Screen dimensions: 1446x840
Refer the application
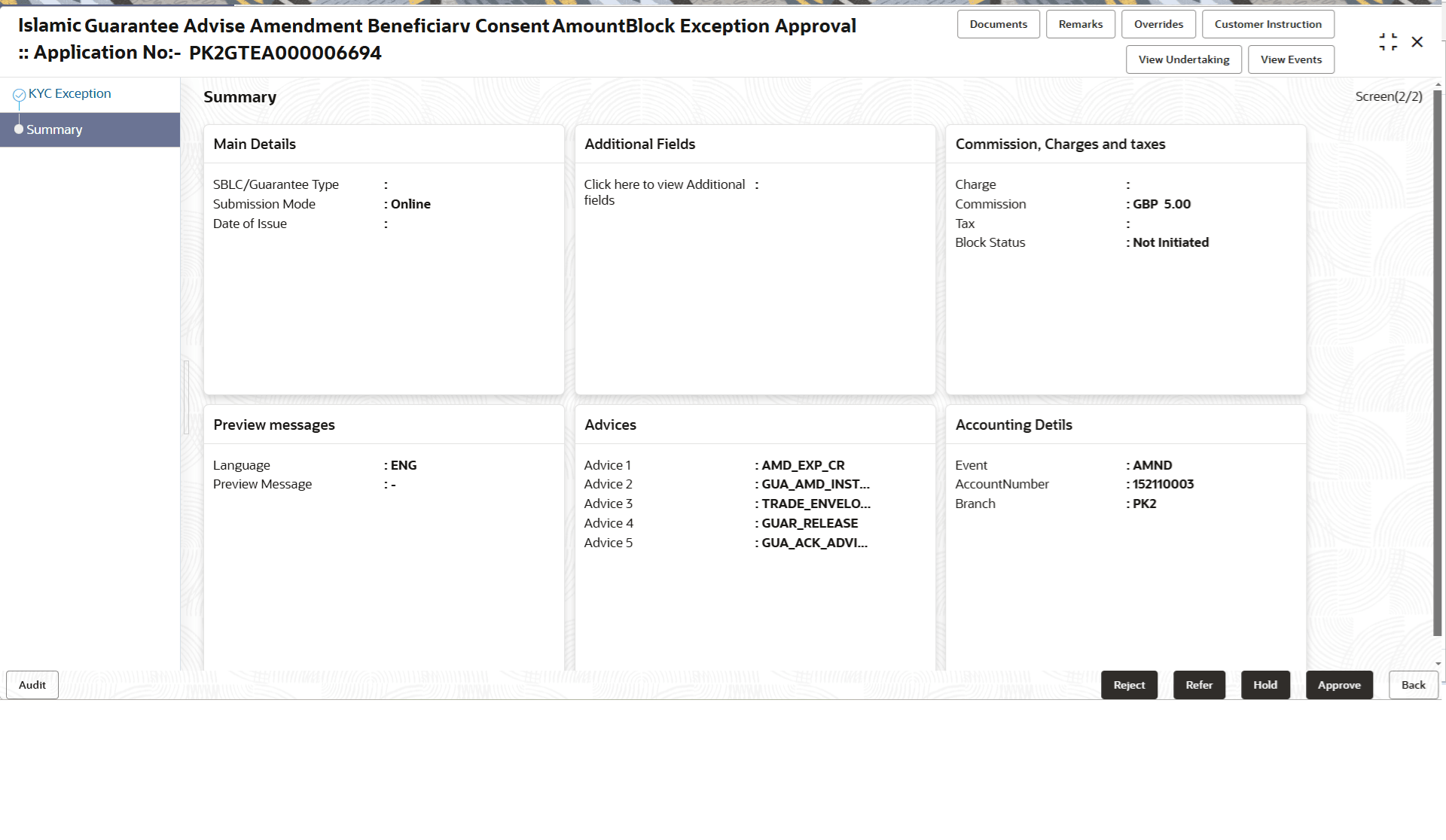tap(1199, 684)
